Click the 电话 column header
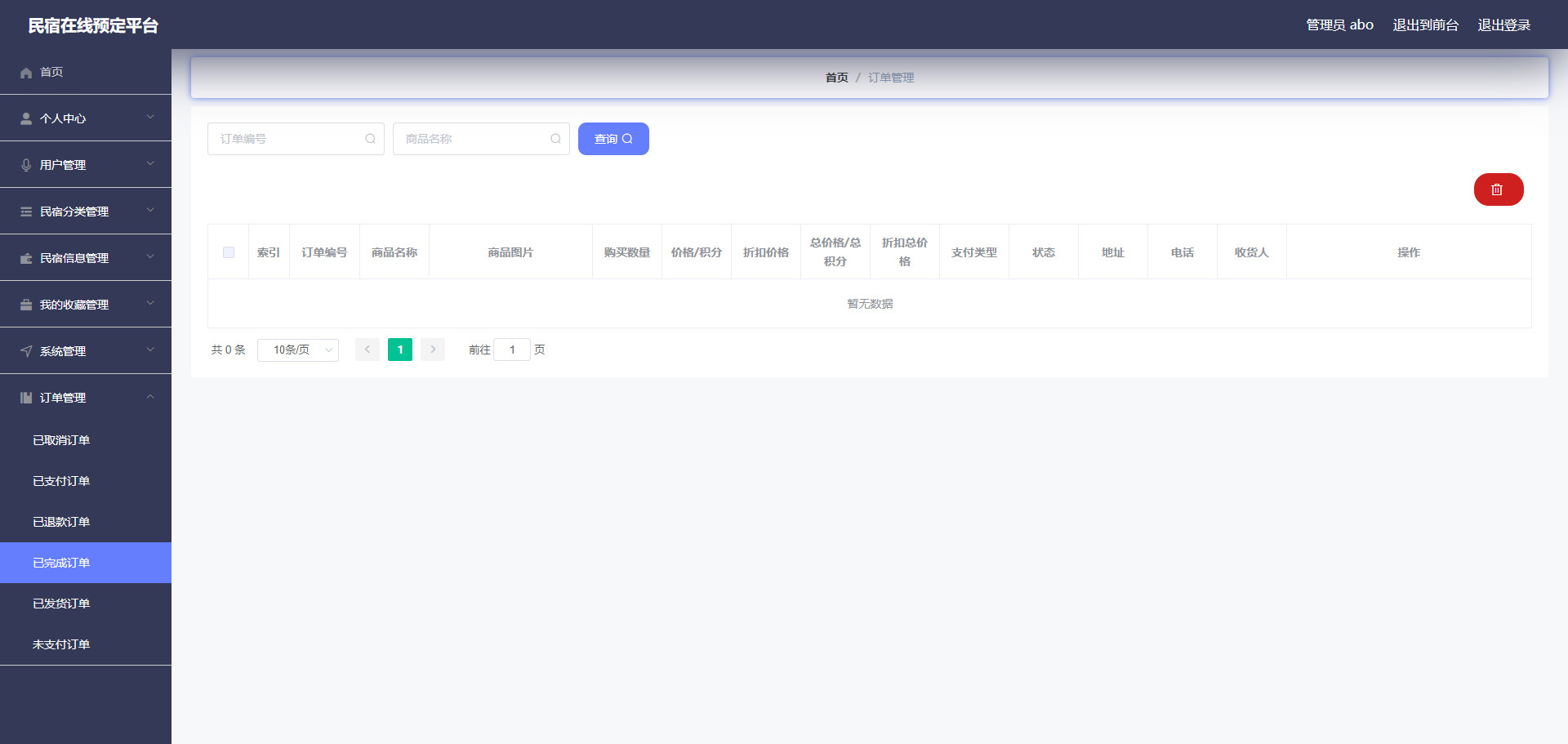The image size is (1568, 744). [x=1183, y=252]
